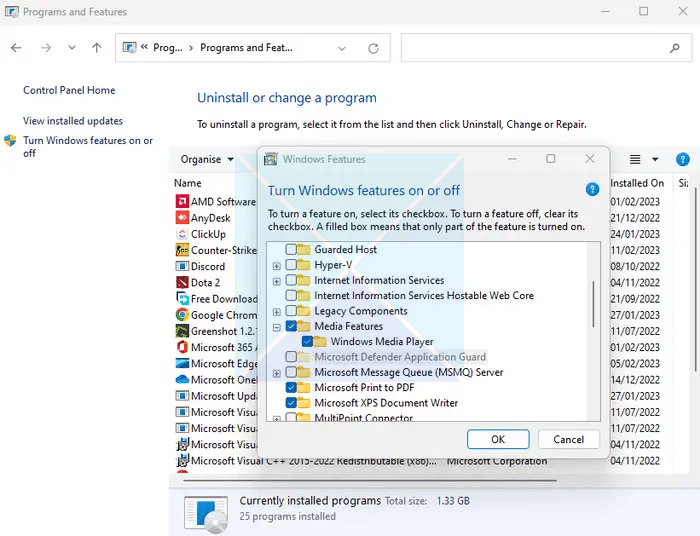Go up one level with up arrow
The width and height of the screenshot is (700, 536).
[96, 48]
